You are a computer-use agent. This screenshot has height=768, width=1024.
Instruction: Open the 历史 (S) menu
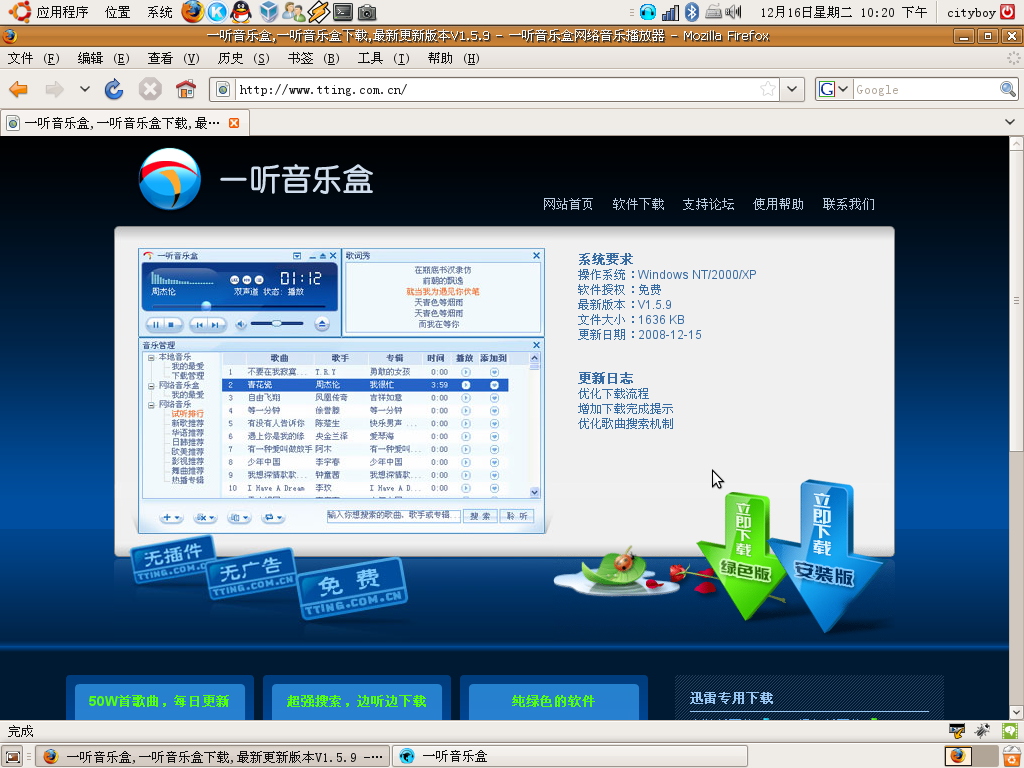(243, 59)
